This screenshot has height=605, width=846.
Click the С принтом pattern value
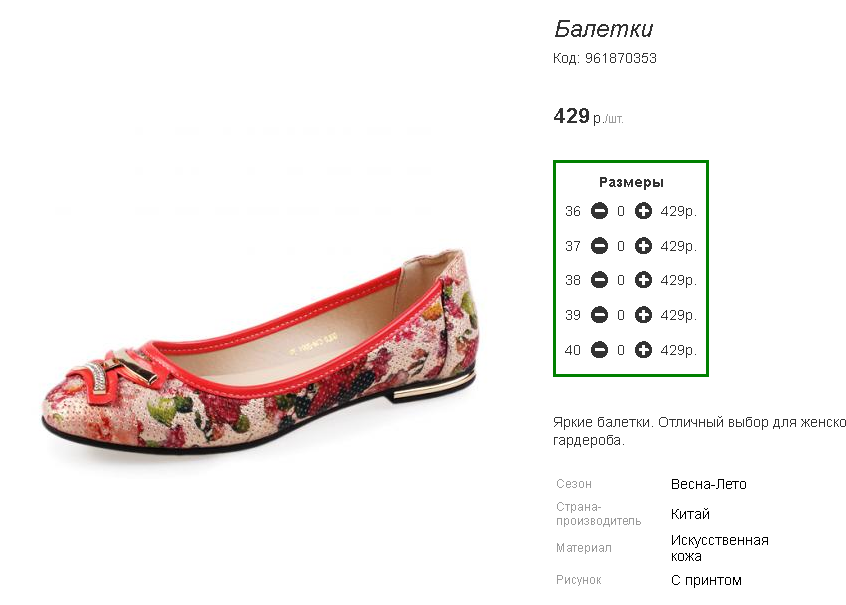point(706,580)
